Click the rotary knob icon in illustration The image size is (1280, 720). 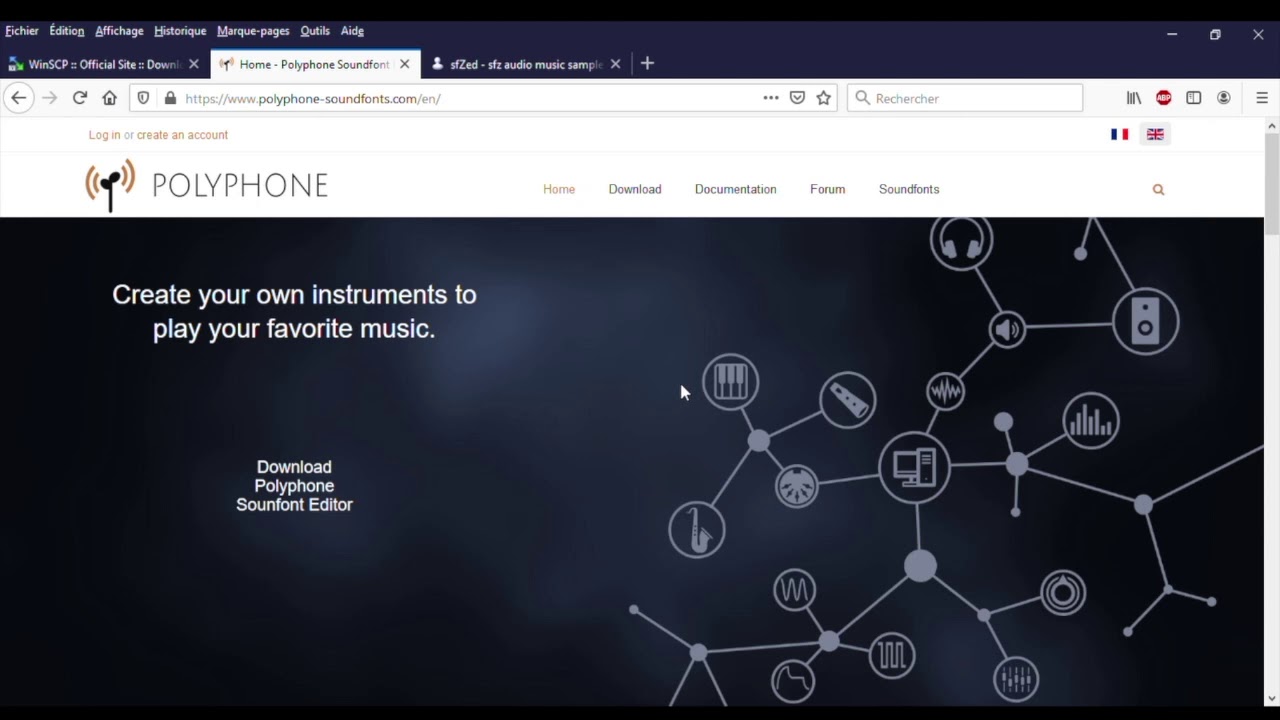(x=1063, y=593)
